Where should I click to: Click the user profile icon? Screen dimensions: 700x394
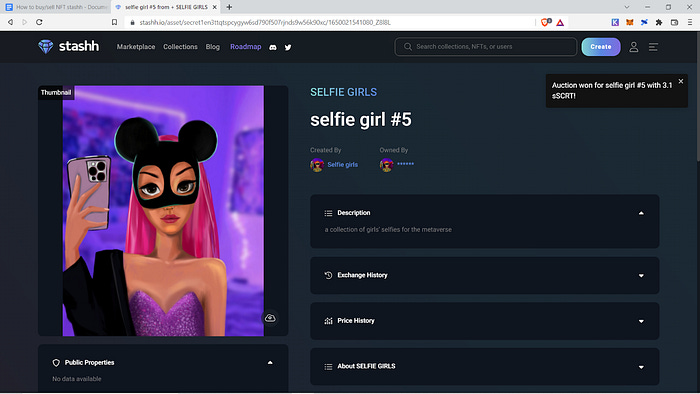(633, 47)
